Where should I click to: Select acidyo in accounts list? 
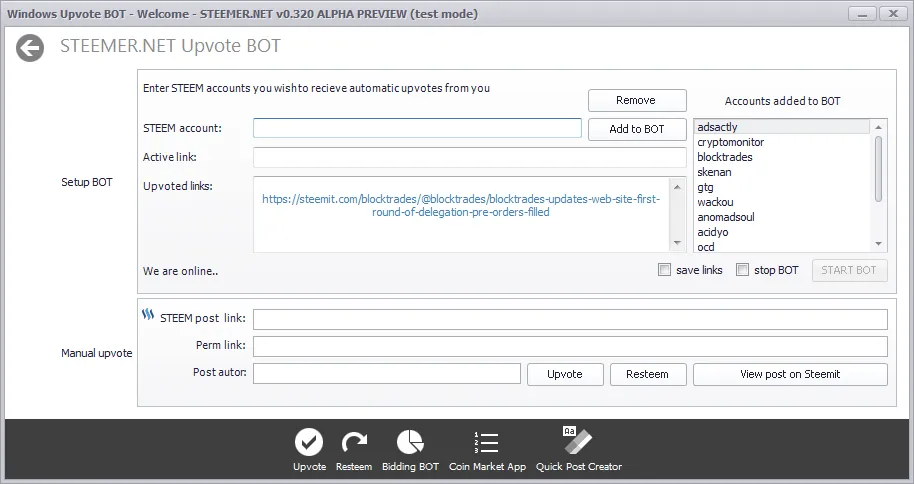point(782,232)
